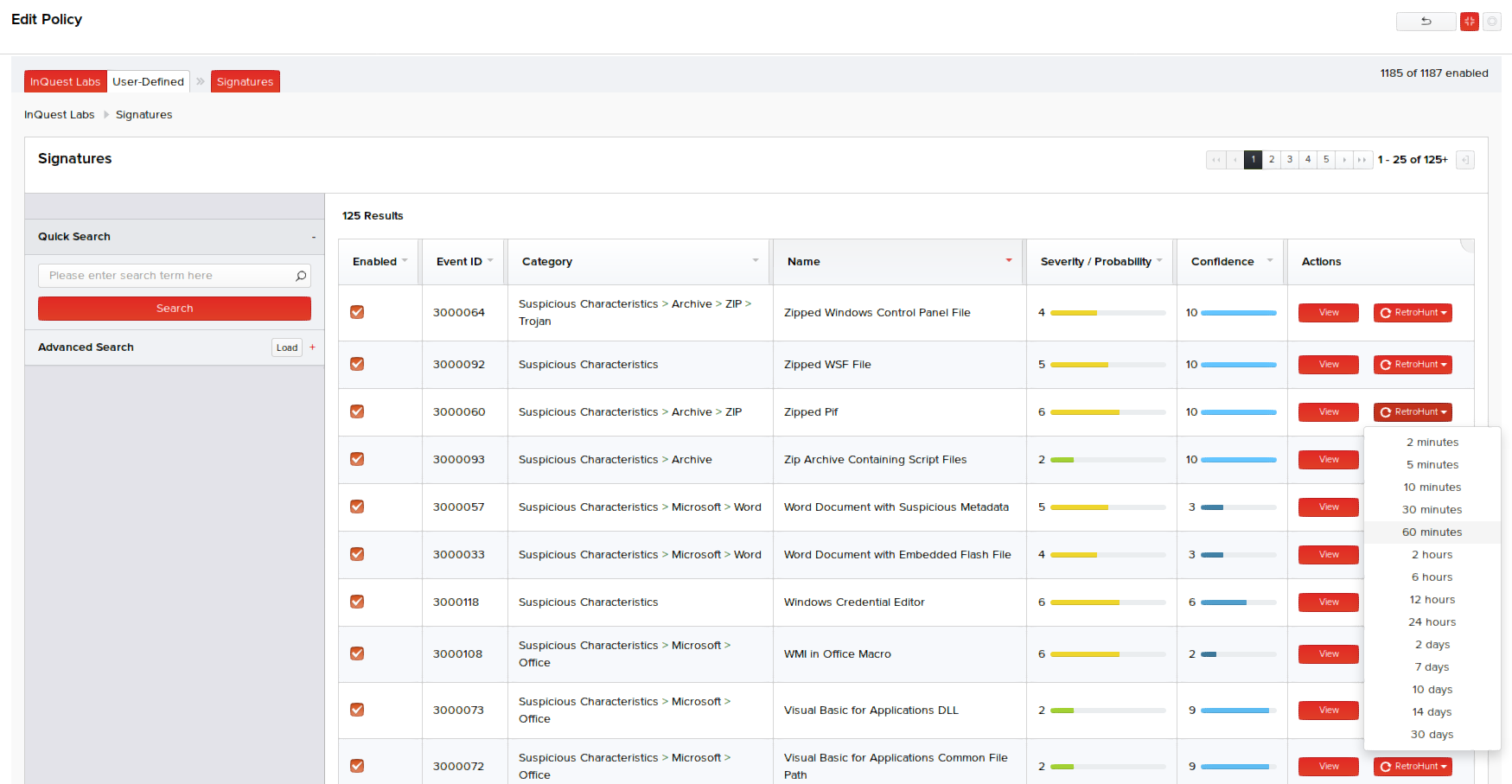Viewport: 1512px width, 784px height.
Task: Switch to the User-Defined tab
Action: click(148, 81)
